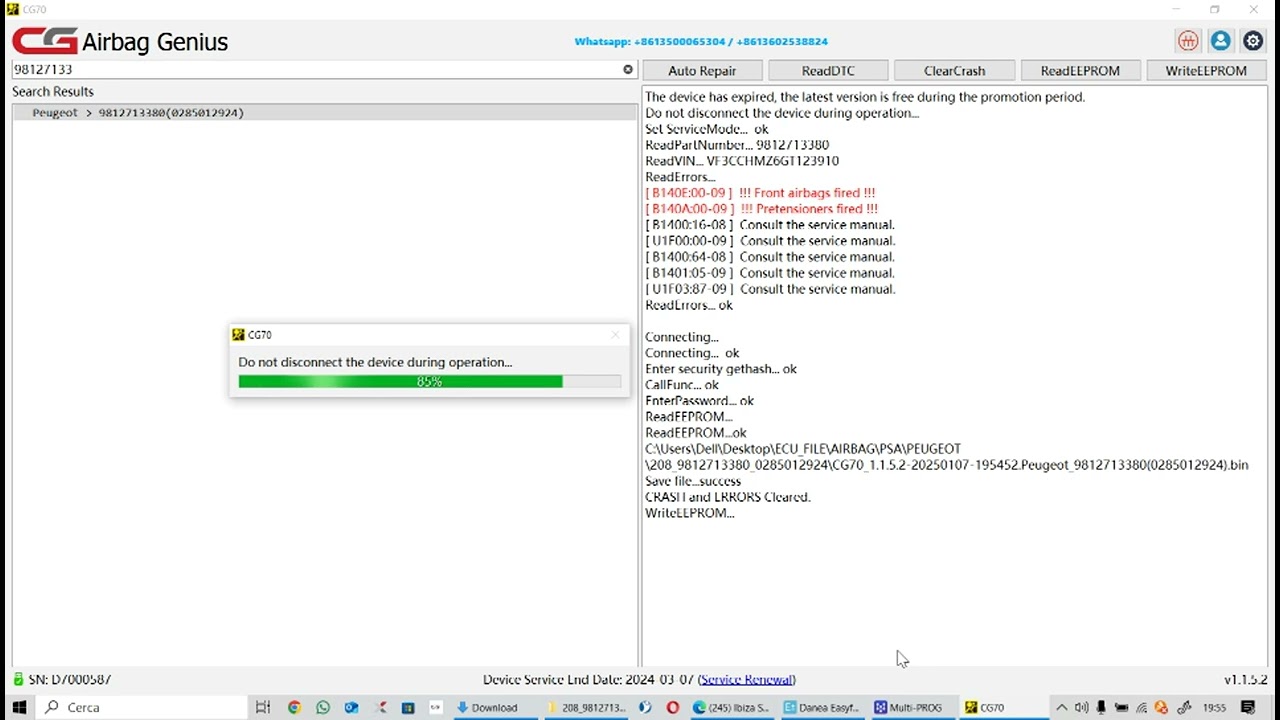Show hidden system tray icons
The width and height of the screenshot is (1280, 720).
pos(1062,707)
